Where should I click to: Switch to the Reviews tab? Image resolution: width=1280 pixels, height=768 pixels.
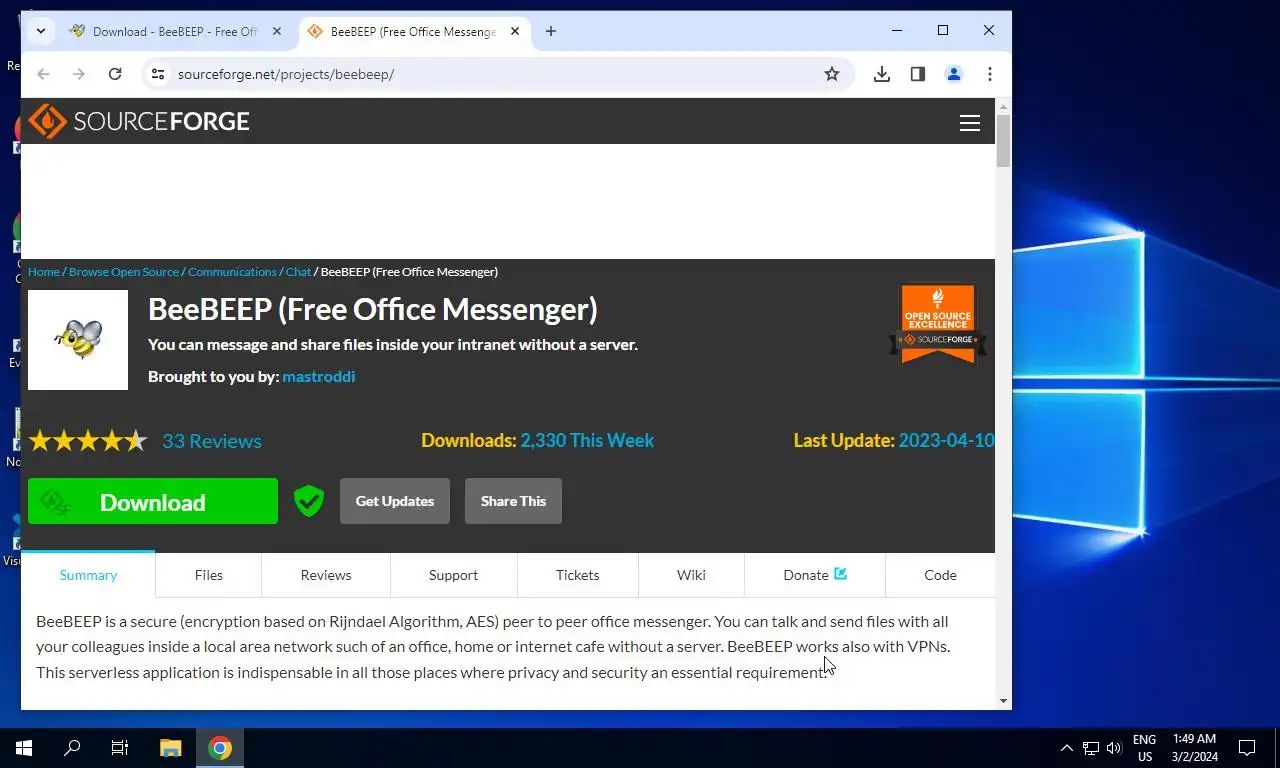click(x=326, y=575)
